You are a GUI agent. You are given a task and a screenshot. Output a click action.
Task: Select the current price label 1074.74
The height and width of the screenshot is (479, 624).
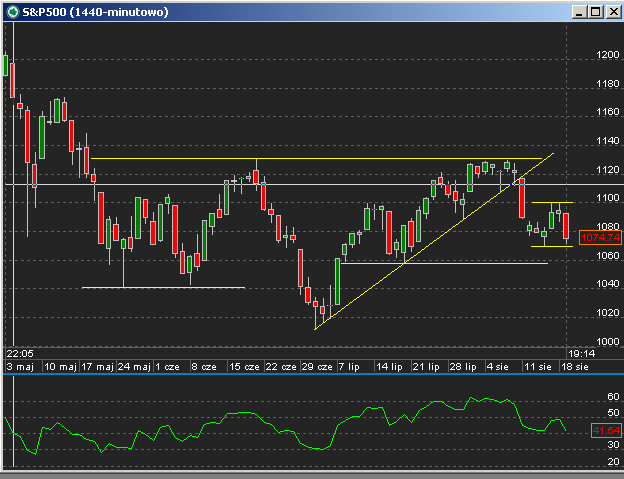pos(600,238)
